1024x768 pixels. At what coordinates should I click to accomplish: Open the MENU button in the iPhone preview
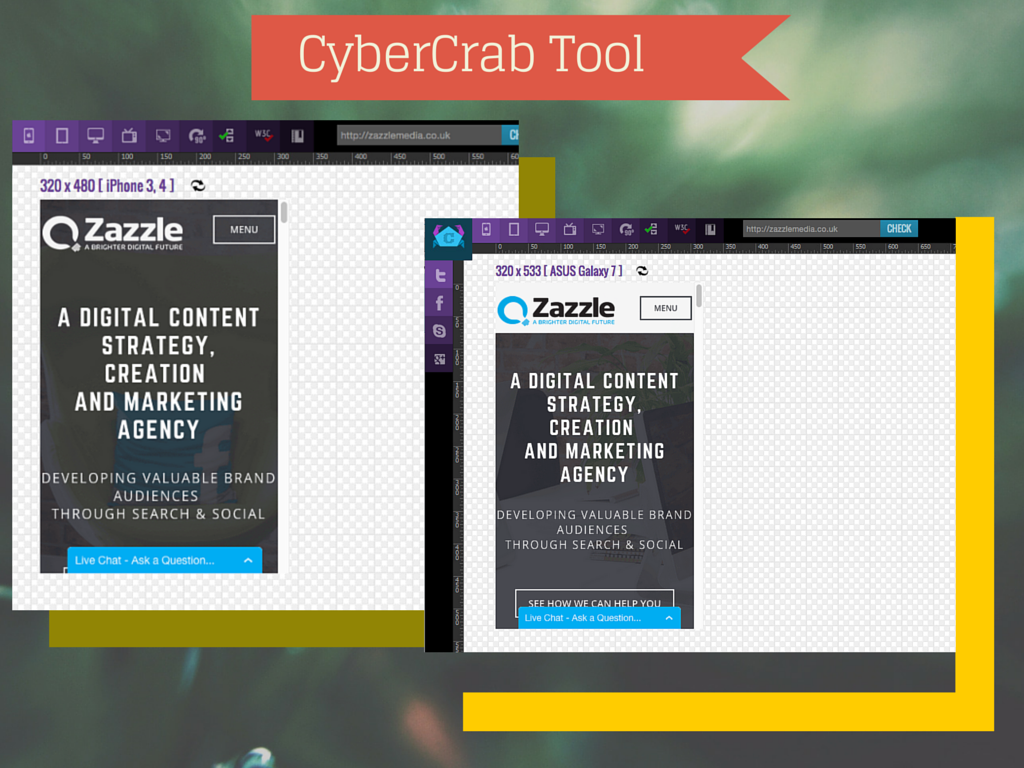point(244,230)
